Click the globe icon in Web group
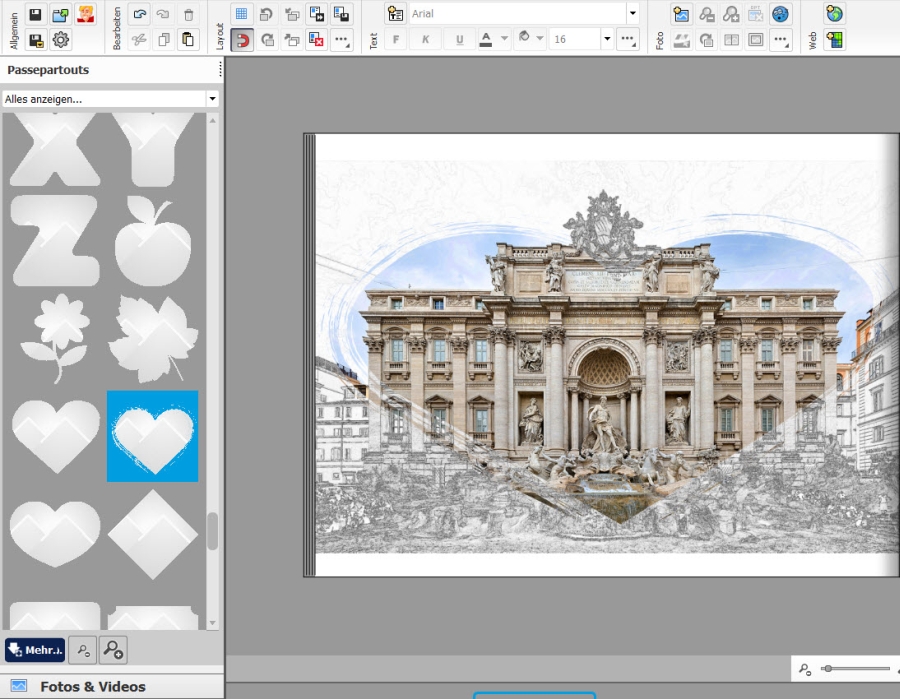The width and height of the screenshot is (900, 699). tap(834, 14)
